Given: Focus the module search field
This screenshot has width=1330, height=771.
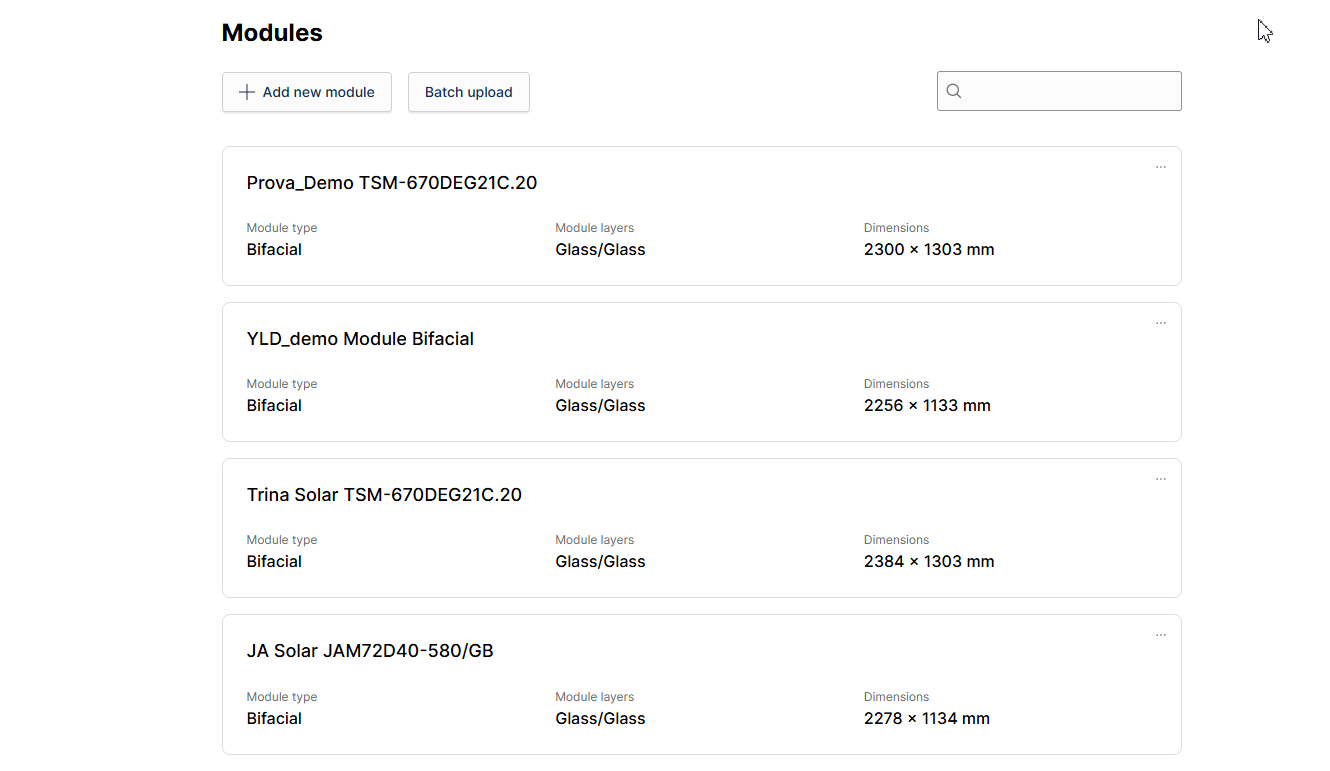Looking at the screenshot, I should coord(1059,91).
